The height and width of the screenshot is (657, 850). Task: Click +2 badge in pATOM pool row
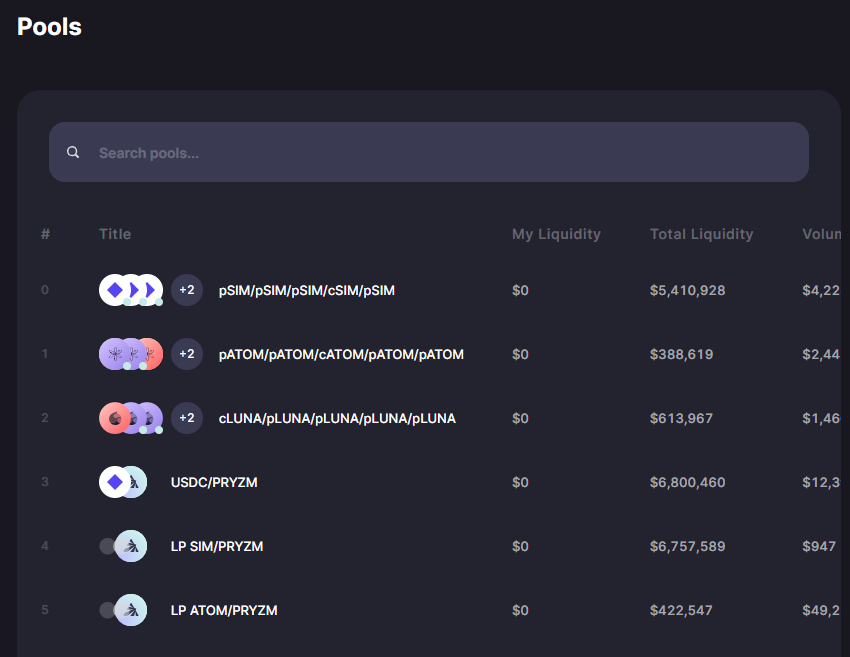coord(187,354)
